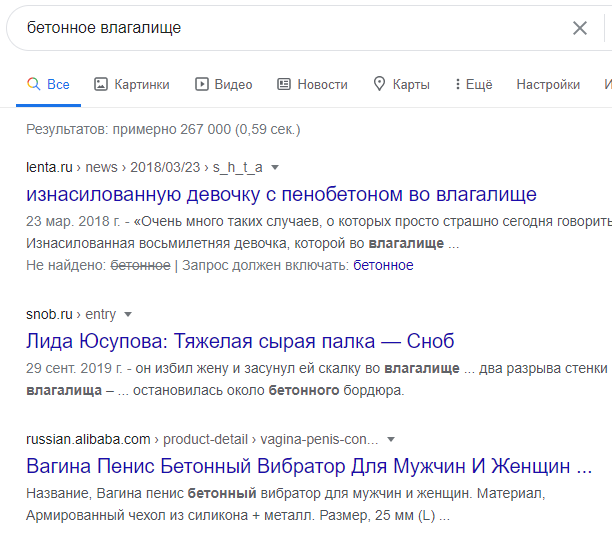Click the lenta.ru breadcrumb URL

pyautogui.click(x=144, y=167)
